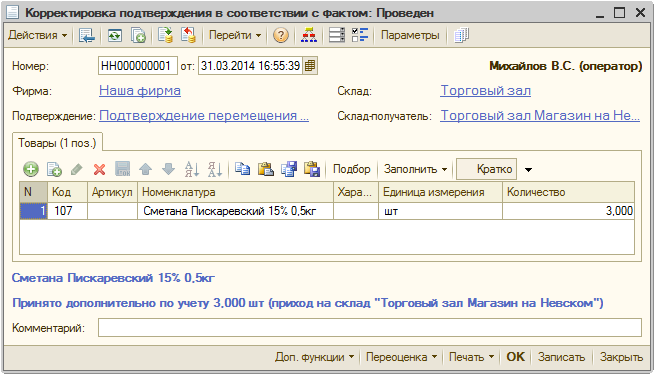Expand the Заполнить dropdown
The width and height of the screenshot is (654, 374).
click(x=415, y=169)
